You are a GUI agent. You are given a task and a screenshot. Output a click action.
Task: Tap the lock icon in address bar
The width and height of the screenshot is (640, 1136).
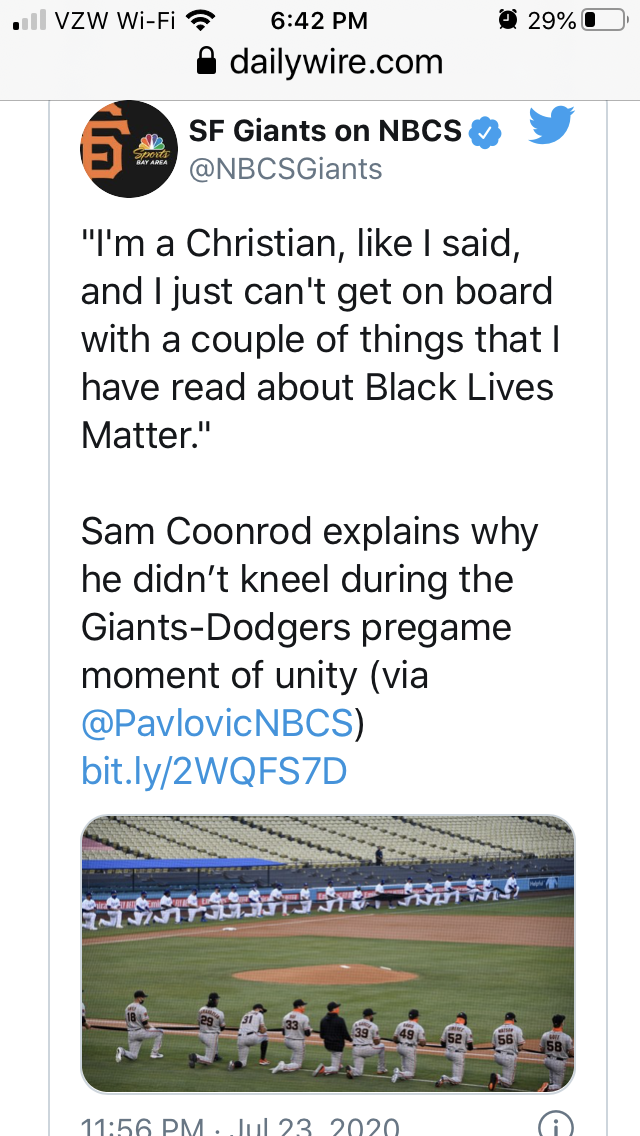208,64
